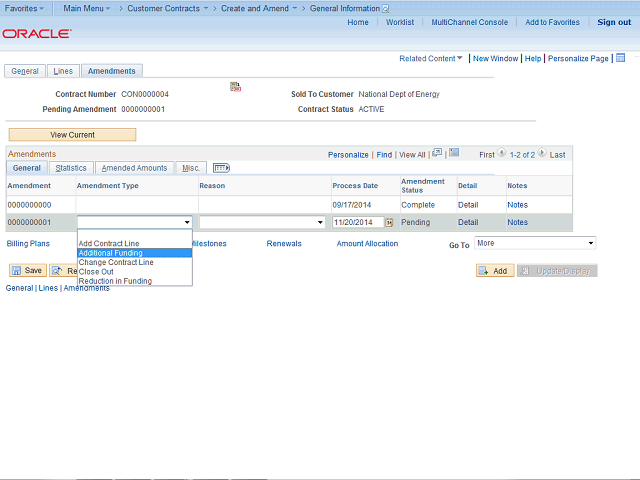Image resolution: width=640 pixels, height=480 pixels.
Task: Click the First link in grid navigation
Action: point(487,155)
